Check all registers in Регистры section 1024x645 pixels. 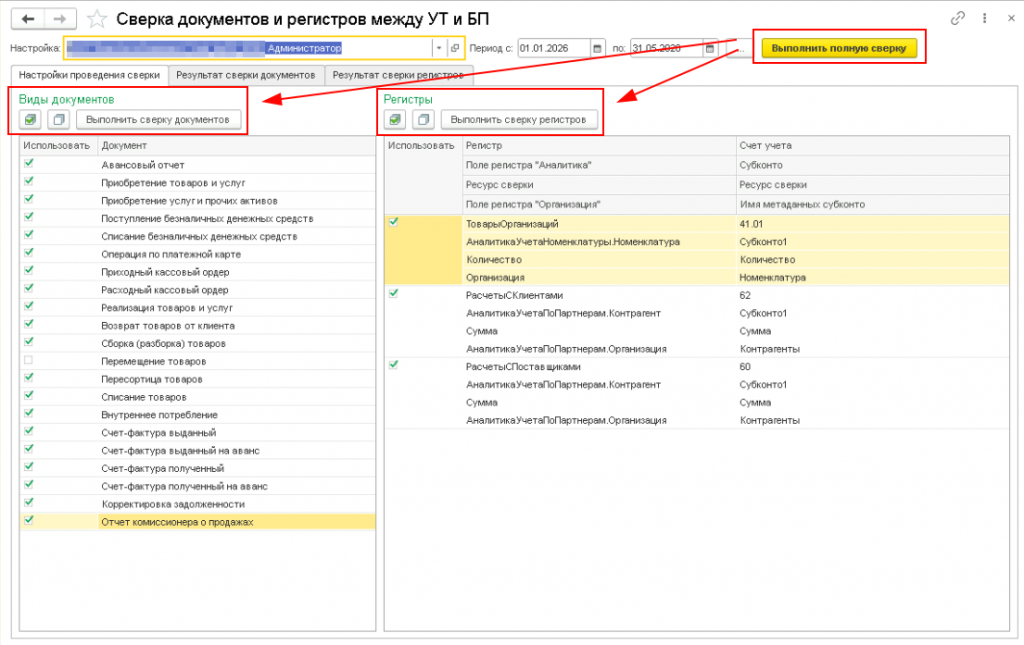pyautogui.click(x=394, y=119)
